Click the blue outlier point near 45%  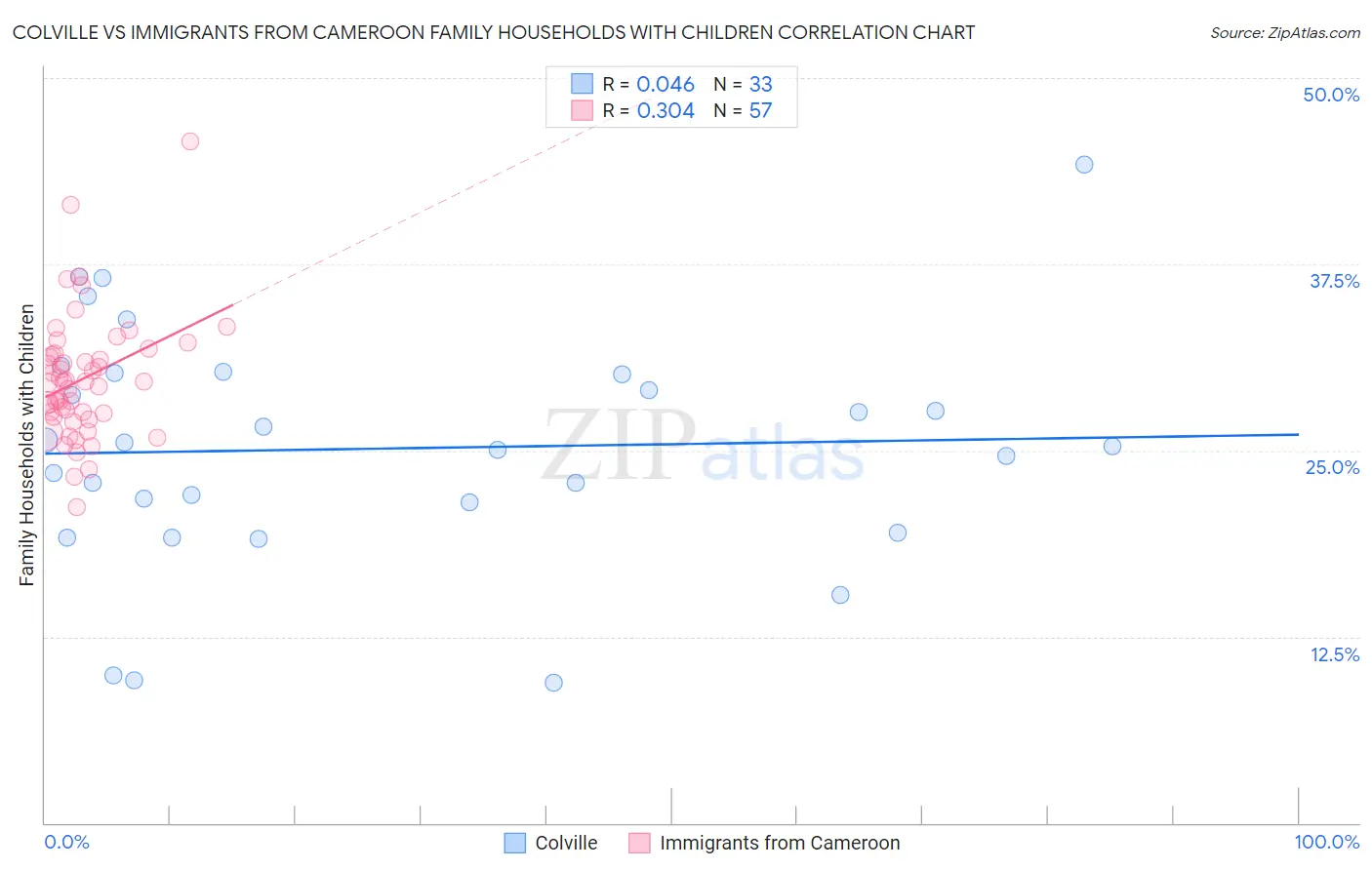(x=1084, y=164)
